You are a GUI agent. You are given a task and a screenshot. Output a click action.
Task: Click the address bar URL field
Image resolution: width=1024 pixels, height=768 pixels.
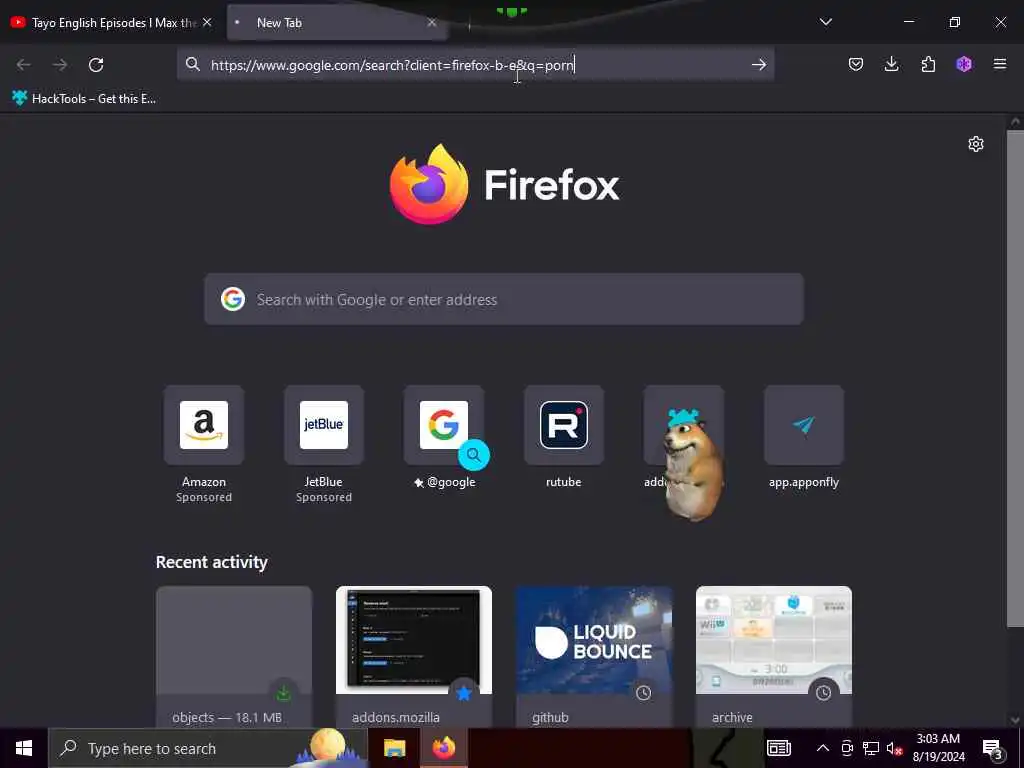(475, 65)
